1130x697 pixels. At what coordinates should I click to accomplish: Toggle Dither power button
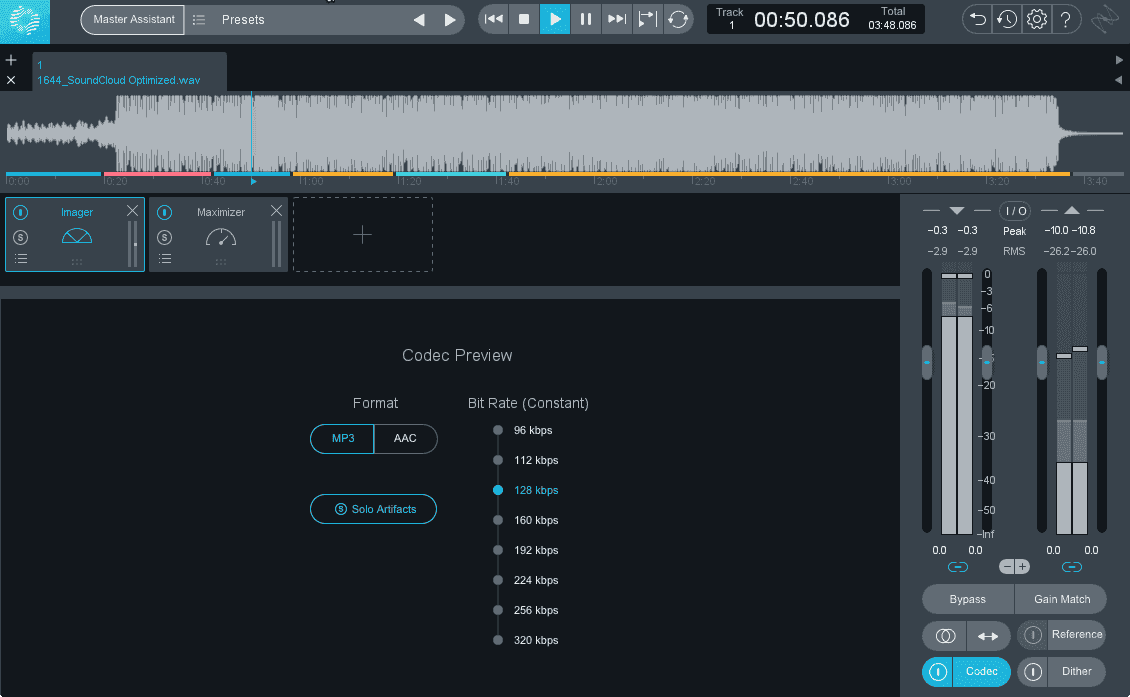coord(1033,672)
